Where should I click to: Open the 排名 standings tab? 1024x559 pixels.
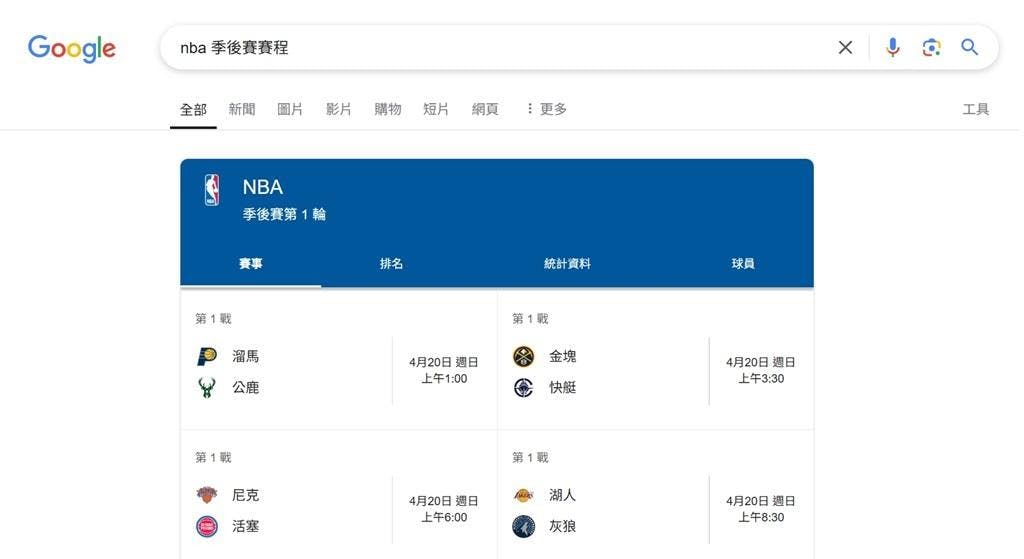[391, 263]
